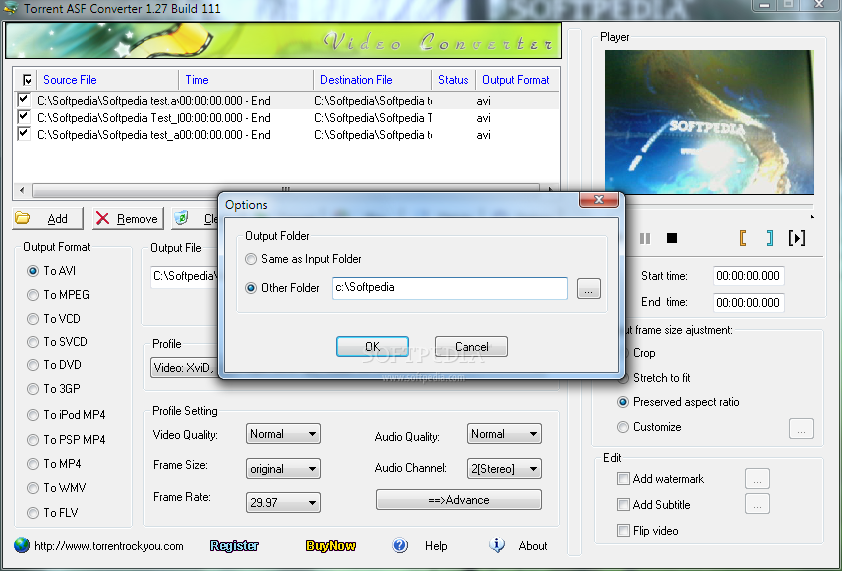Choose To FLV output format
842x571 pixels.
33,513
